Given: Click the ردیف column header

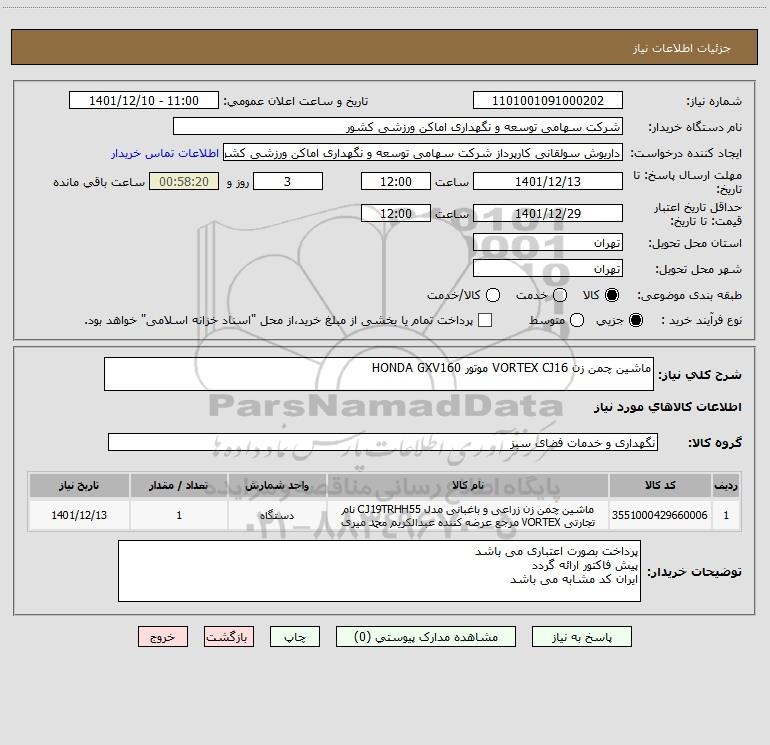Looking at the screenshot, I should (x=726, y=486).
